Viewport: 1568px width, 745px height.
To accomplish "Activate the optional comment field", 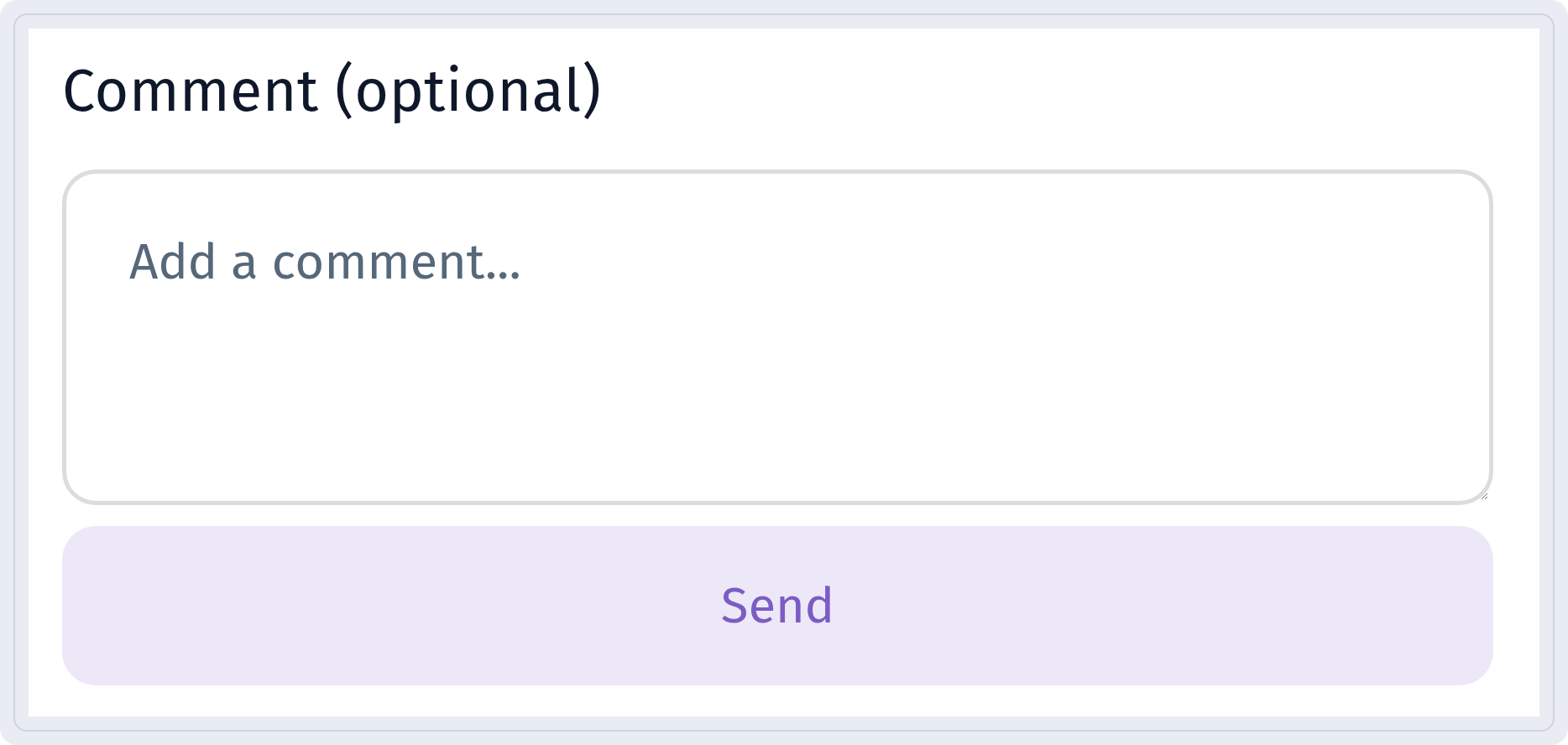I will [x=777, y=337].
